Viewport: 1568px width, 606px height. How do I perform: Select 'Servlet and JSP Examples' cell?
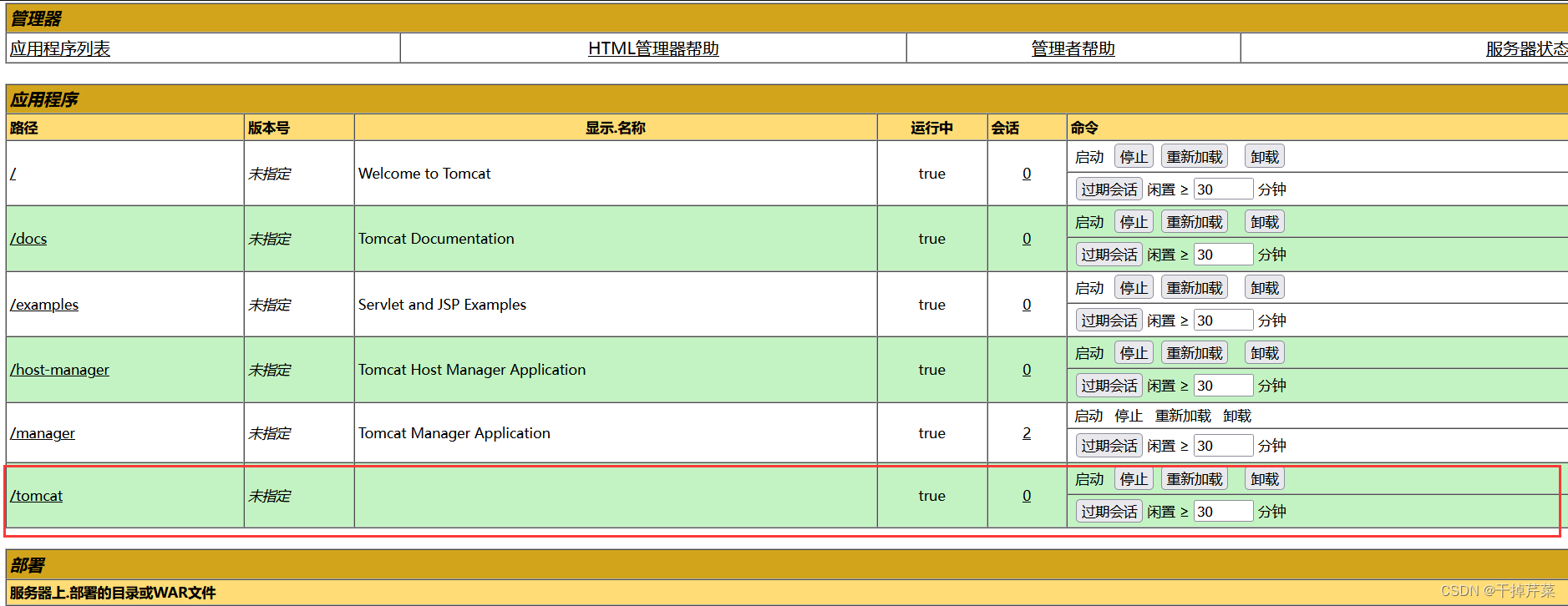[x=616, y=305]
